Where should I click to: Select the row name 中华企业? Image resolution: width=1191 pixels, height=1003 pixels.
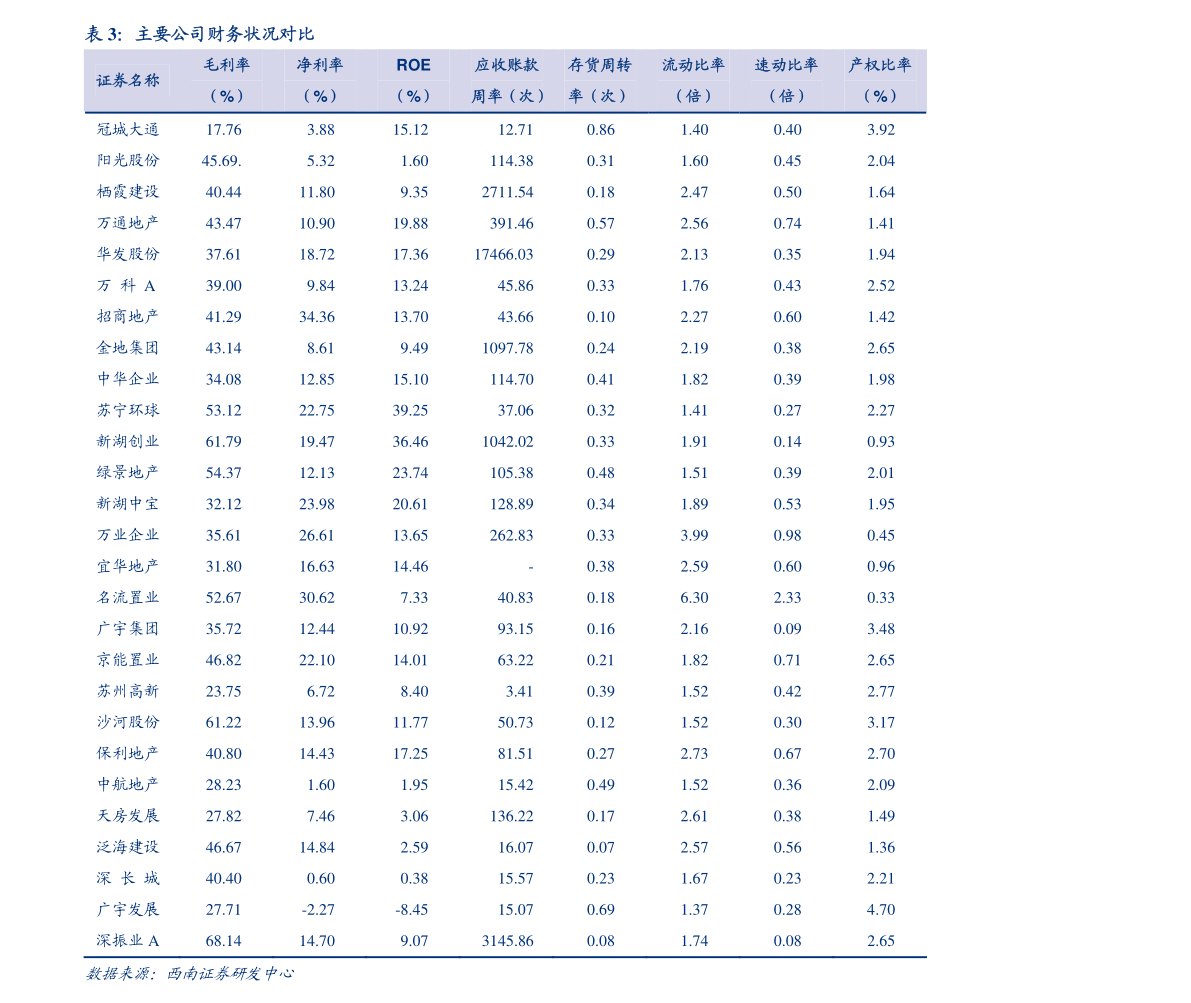[128, 378]
